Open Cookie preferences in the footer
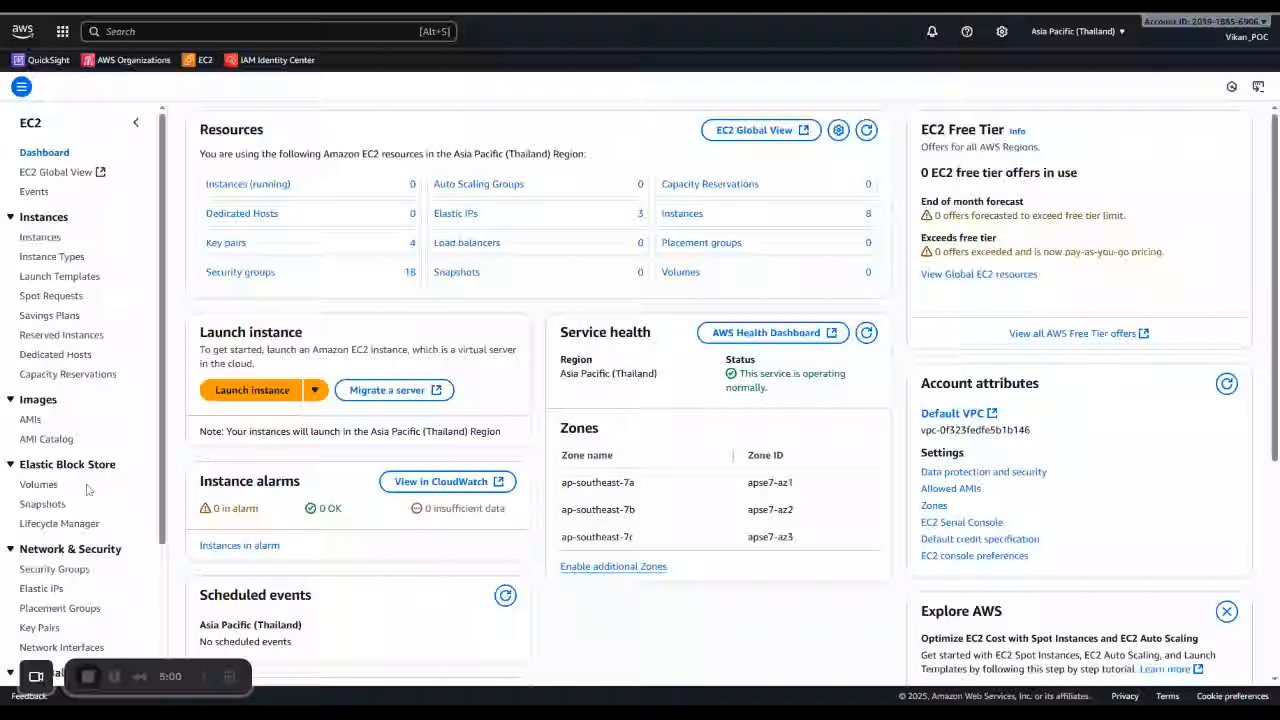 coord(1232,696)
